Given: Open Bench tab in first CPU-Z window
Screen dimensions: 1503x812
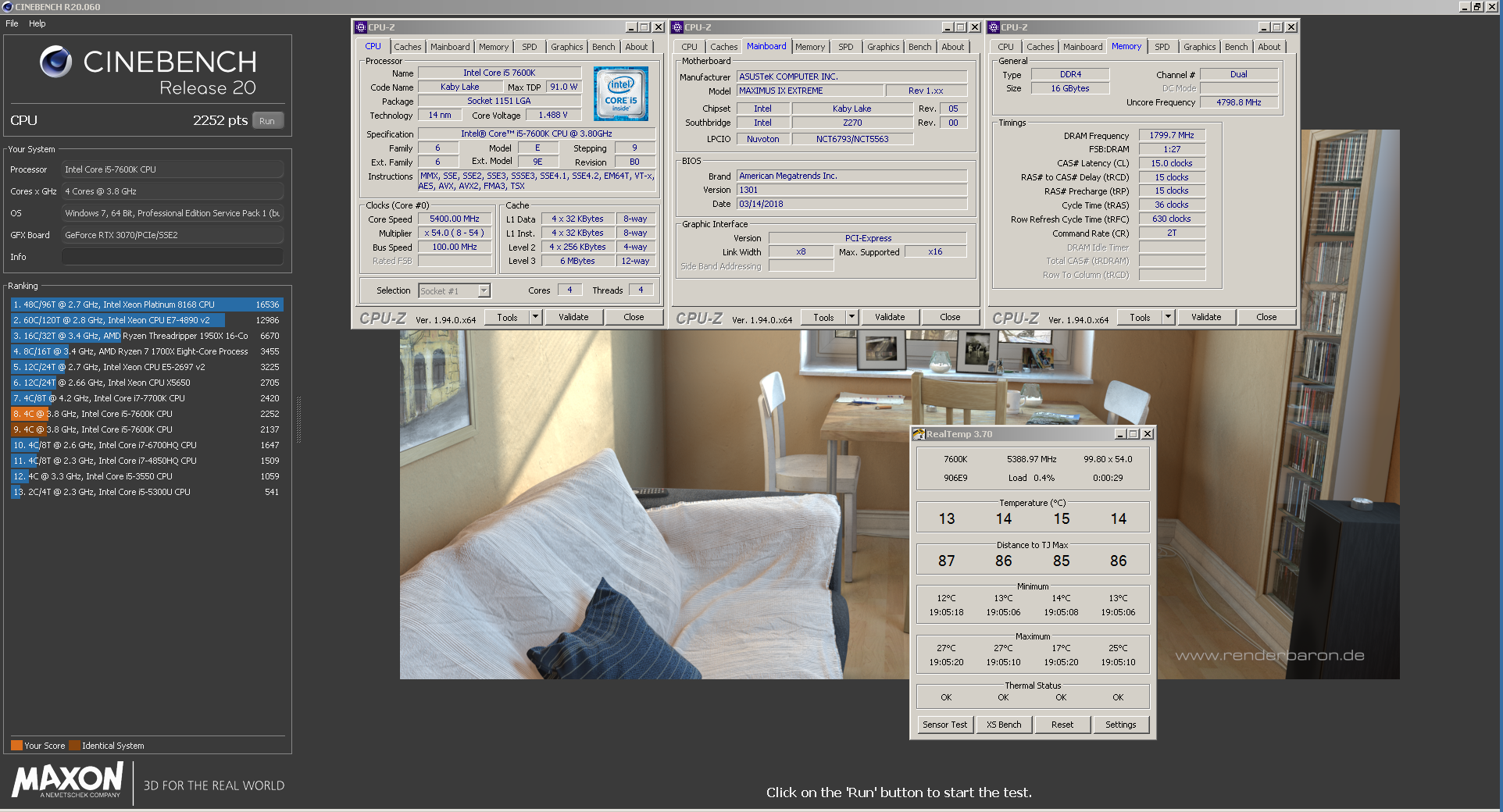Looking at the screenshot, I should pos(603,47).
